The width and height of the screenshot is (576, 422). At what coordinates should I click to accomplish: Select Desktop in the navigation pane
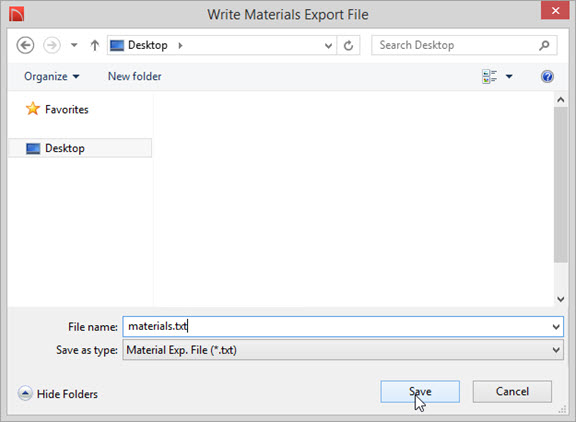pos(80,148)
